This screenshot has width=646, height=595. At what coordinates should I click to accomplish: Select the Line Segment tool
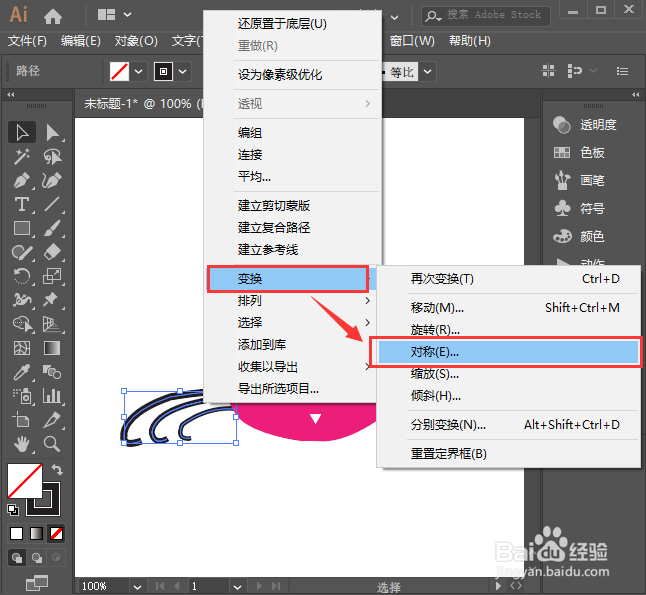point(52,204)
